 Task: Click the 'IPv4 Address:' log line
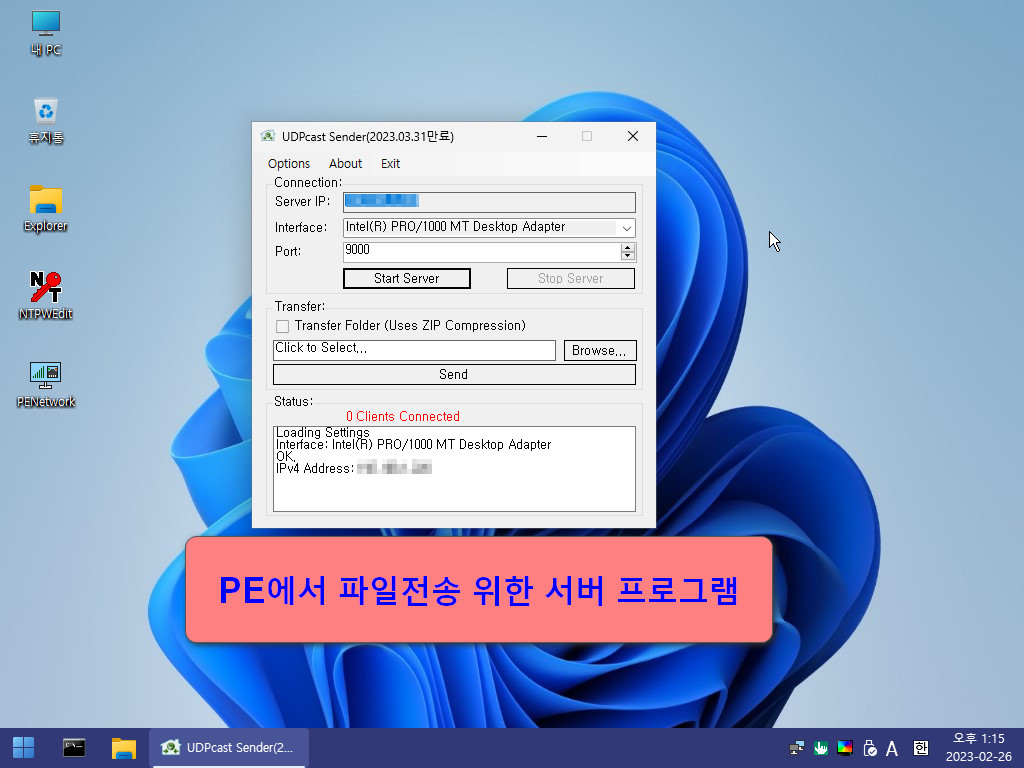(x=353, y=468)
